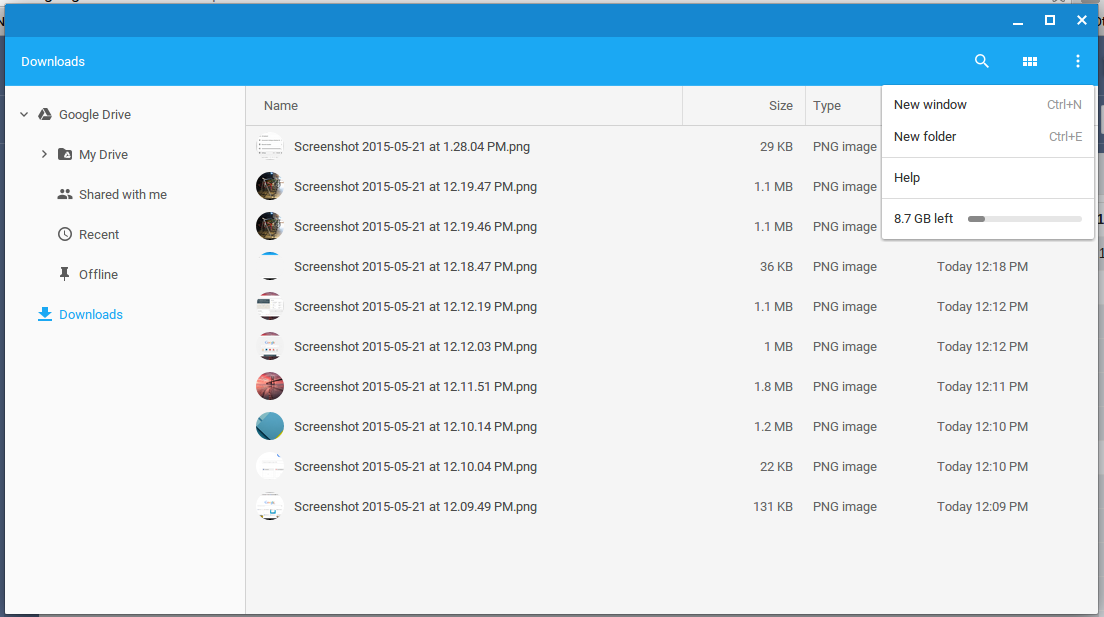Select file Screenshot 2015-05-21 at 1.28.04 PM.png
This screenshot has height=617, width=1104.
click(412, 147)
